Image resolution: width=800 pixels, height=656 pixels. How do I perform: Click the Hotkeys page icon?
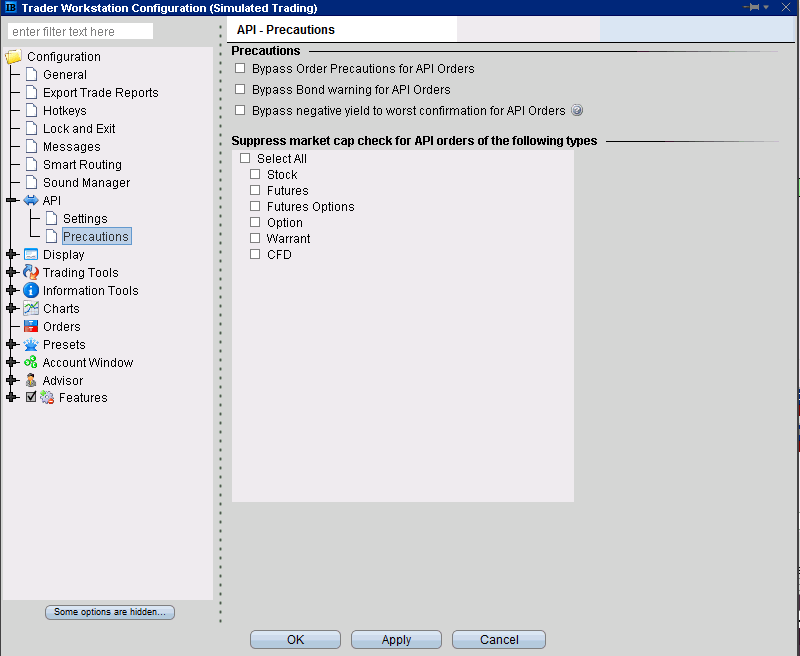point(32,110)
